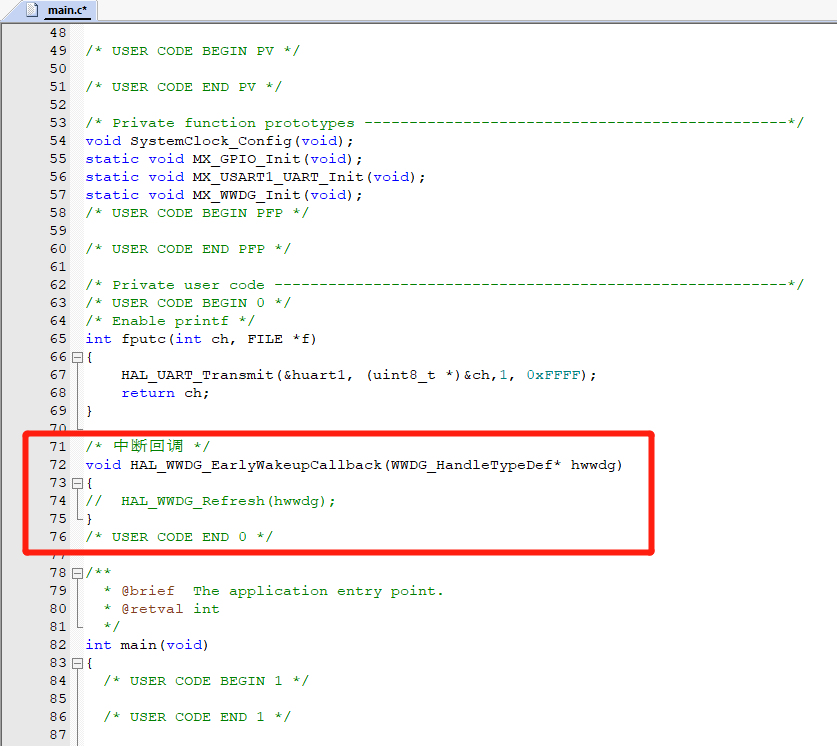The image size is (837, 746).
Task: Click 'MX_USART1_UART_Init' prototype text
Action: click(278, 177)
